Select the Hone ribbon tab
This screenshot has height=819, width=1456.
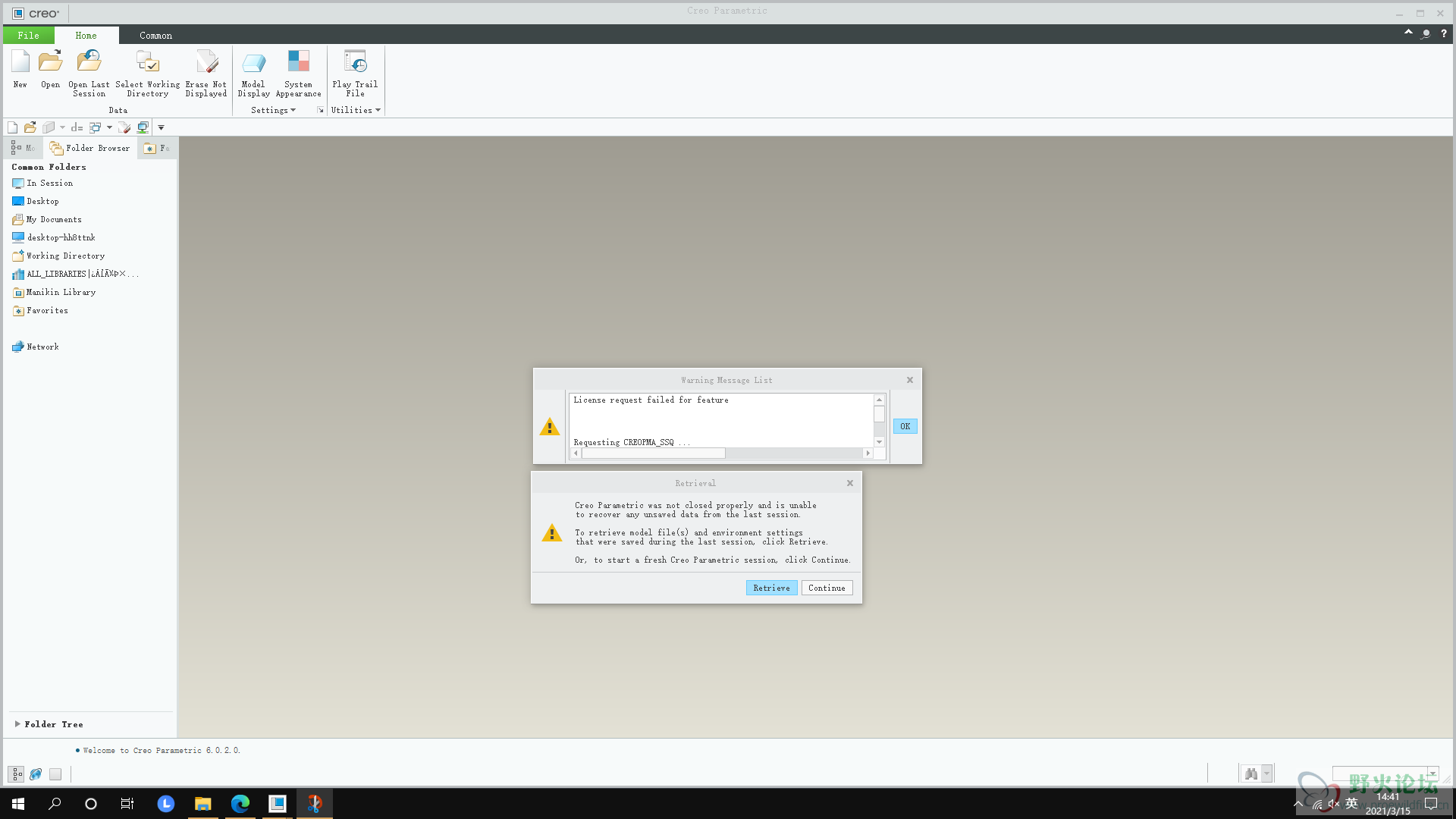pos(86,35)
